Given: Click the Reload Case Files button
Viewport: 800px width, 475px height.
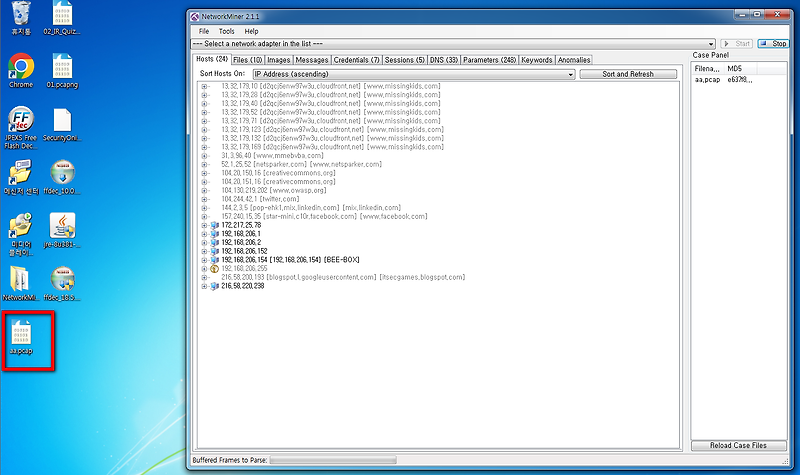Looking at the screenshot, I should tap(738, 445).
